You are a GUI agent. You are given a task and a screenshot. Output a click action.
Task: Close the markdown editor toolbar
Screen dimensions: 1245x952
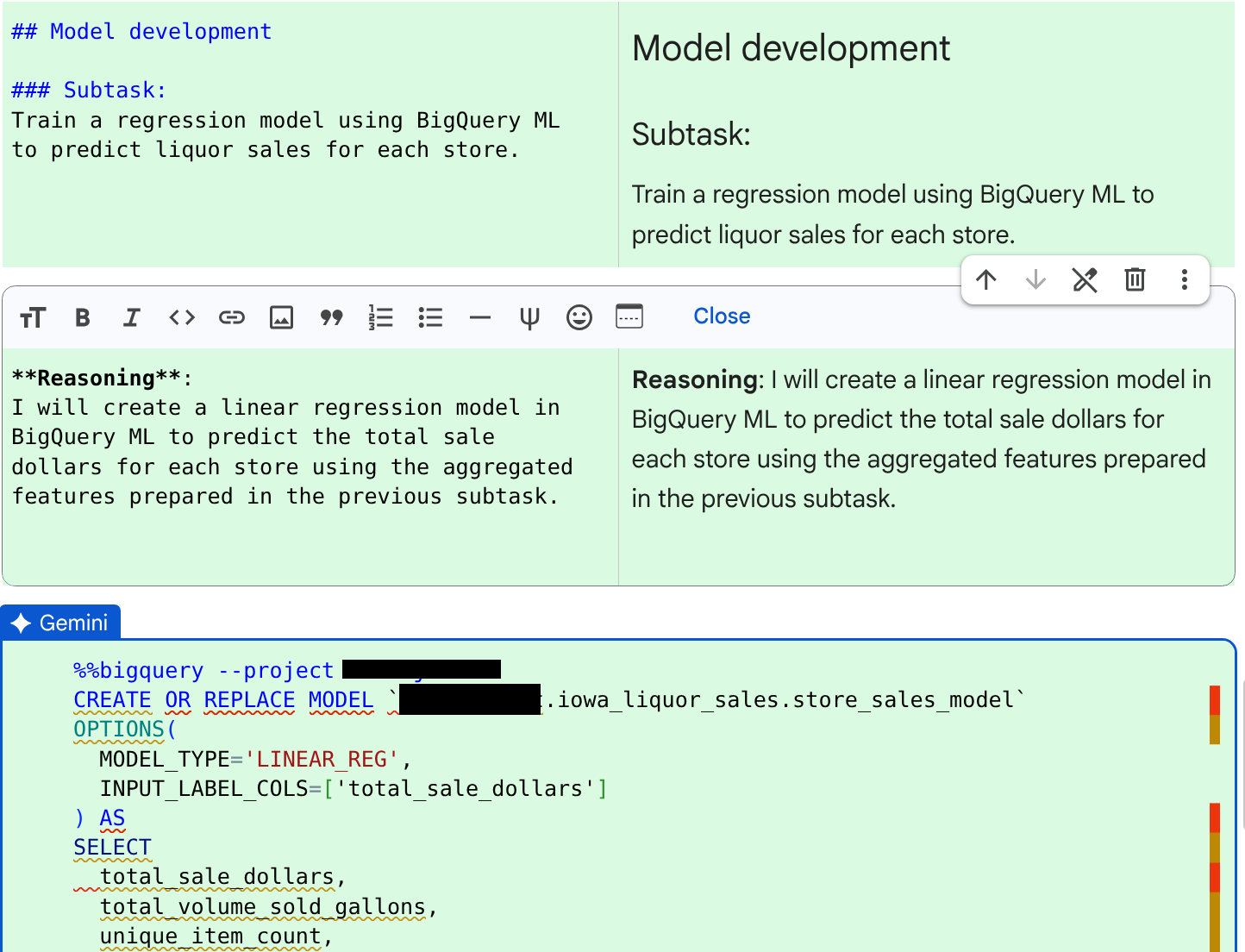tap(722, 316)
